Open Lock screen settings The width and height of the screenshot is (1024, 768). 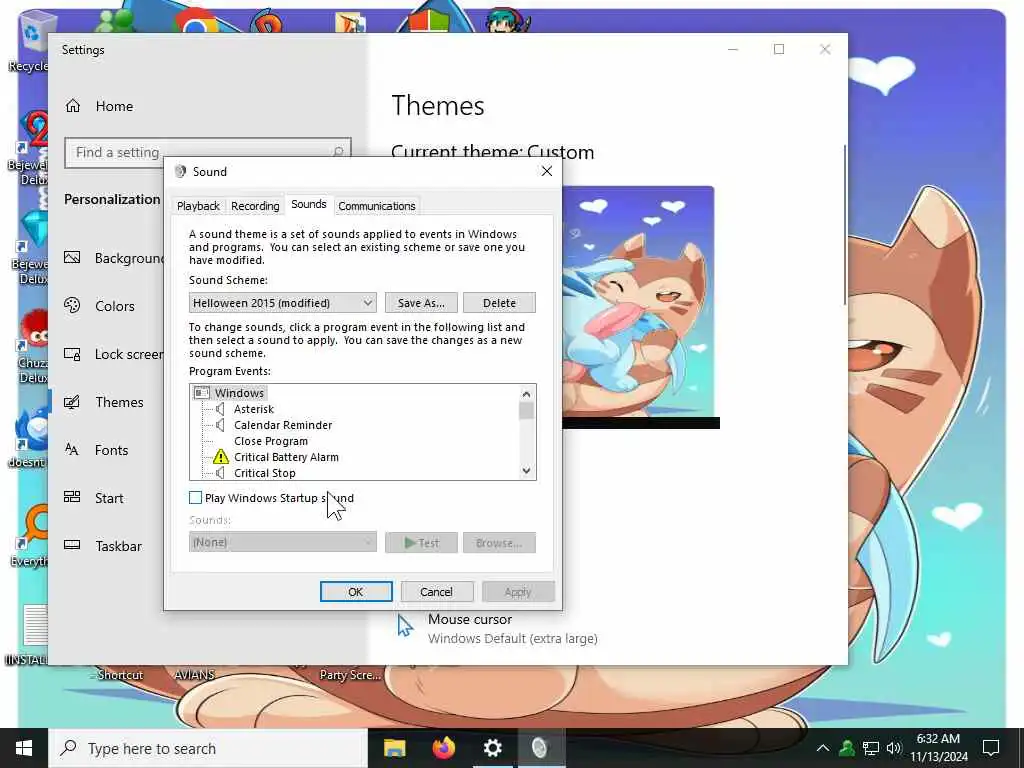click(113, 354)
